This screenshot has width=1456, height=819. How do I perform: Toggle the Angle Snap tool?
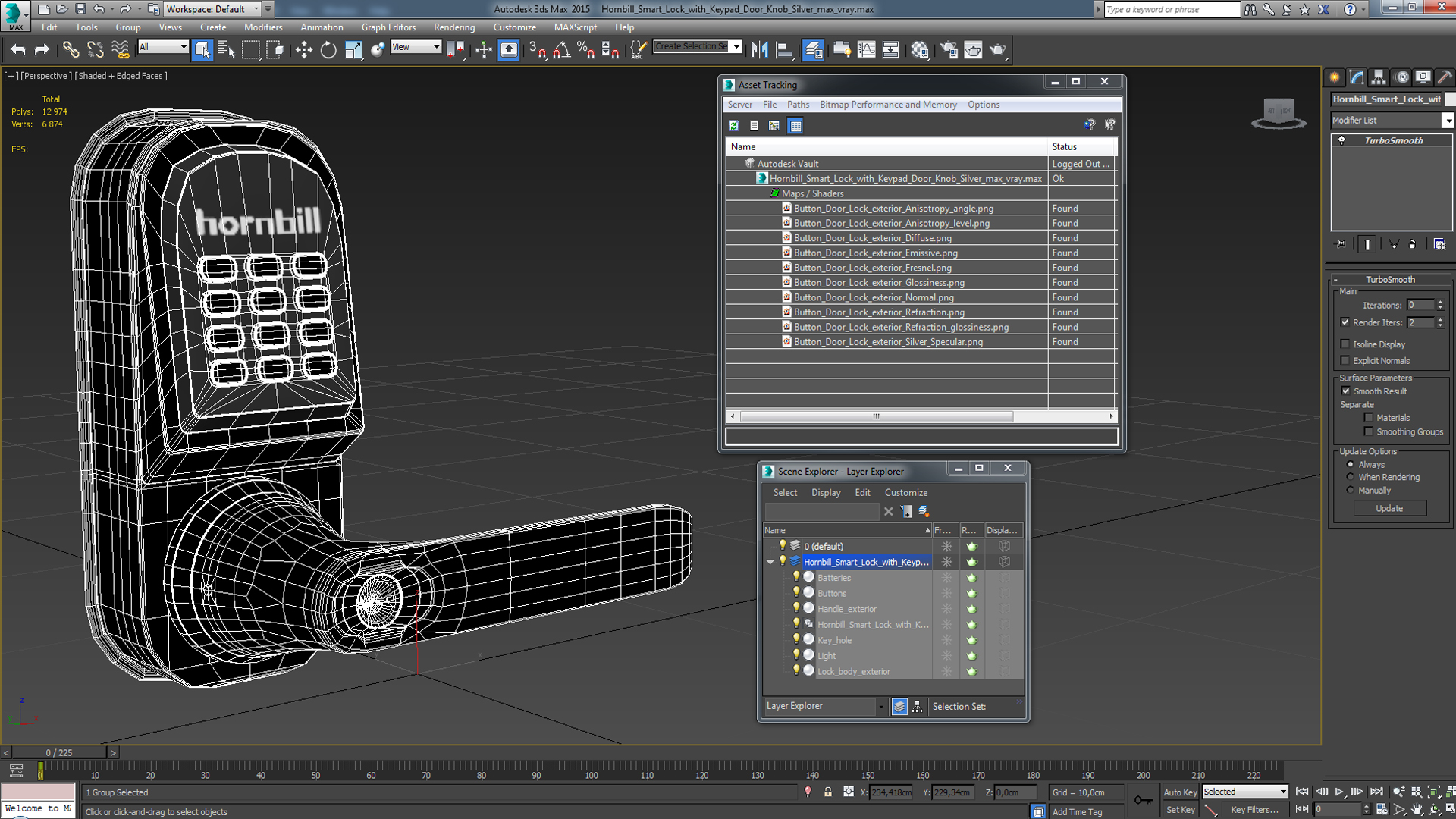(562, 50)
